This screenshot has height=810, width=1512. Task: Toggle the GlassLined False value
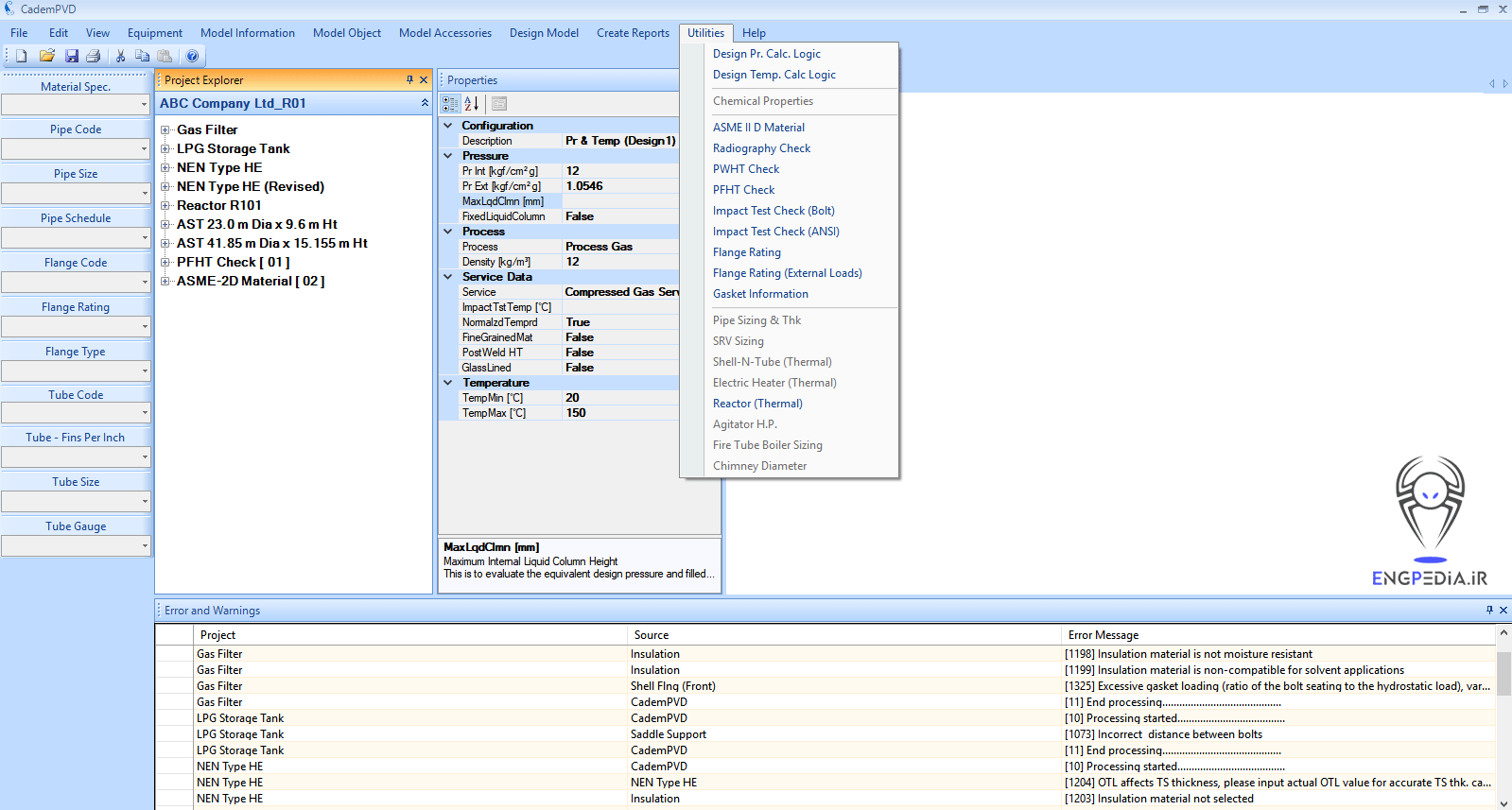[x=620, y=368]
